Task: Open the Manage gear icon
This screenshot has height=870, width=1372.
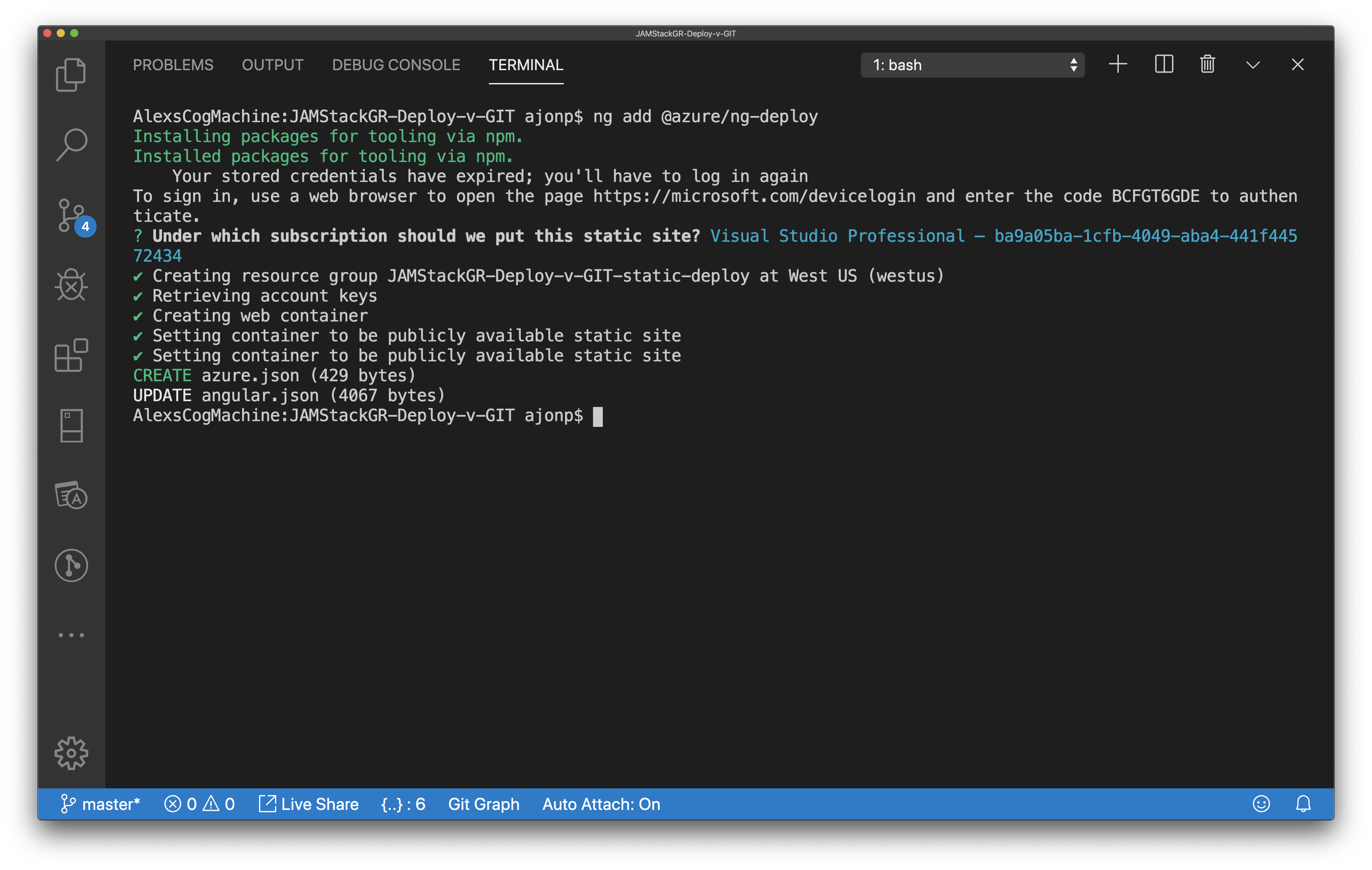Action: [x=71, y=753]
